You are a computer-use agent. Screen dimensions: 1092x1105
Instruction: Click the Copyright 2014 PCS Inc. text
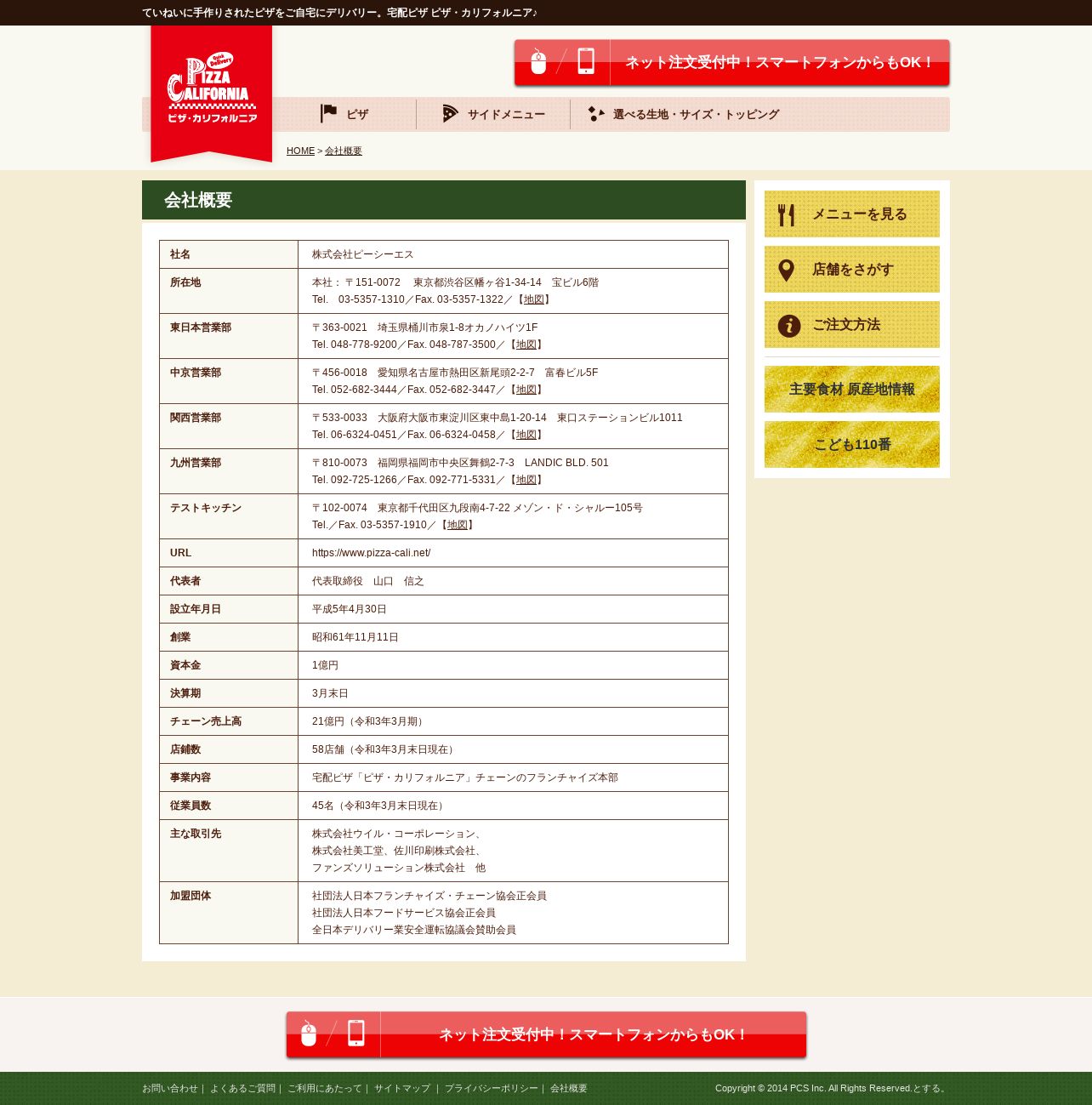tap(832, 1088)
